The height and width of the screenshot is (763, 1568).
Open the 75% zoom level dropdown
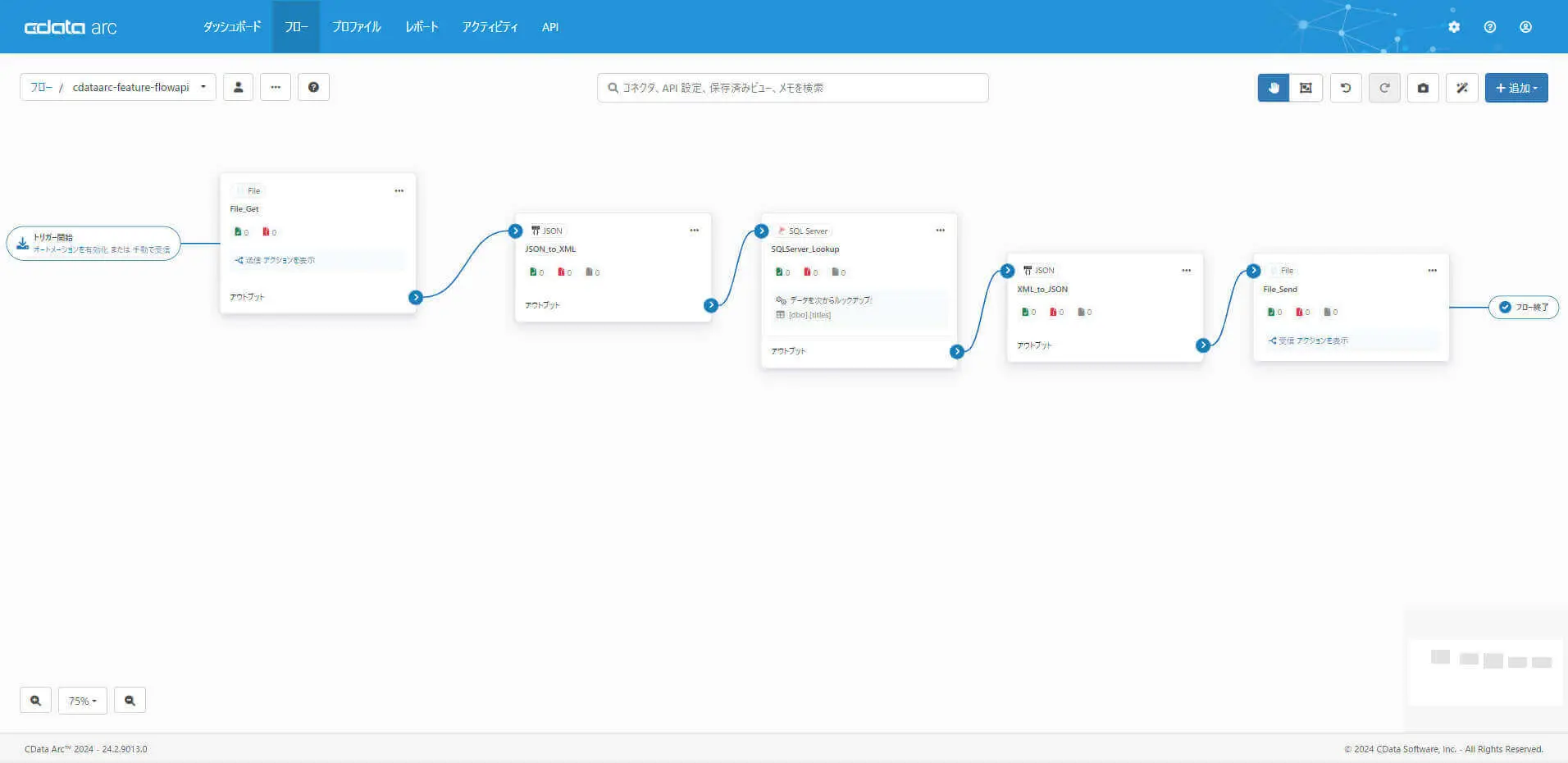click(x=83, y=701)
